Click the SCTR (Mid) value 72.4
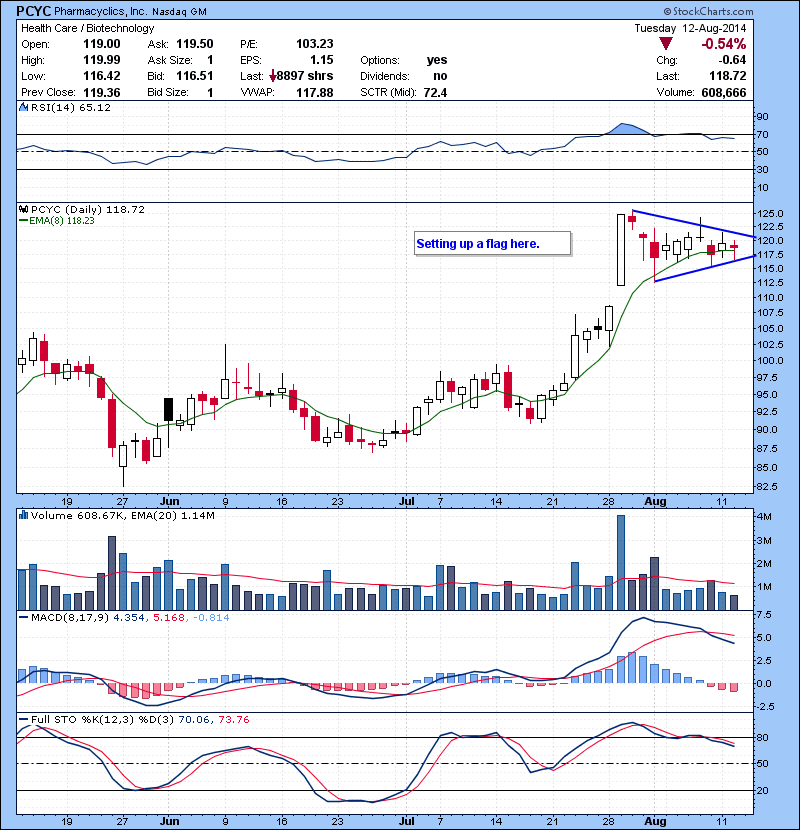 tap(435, 93)
